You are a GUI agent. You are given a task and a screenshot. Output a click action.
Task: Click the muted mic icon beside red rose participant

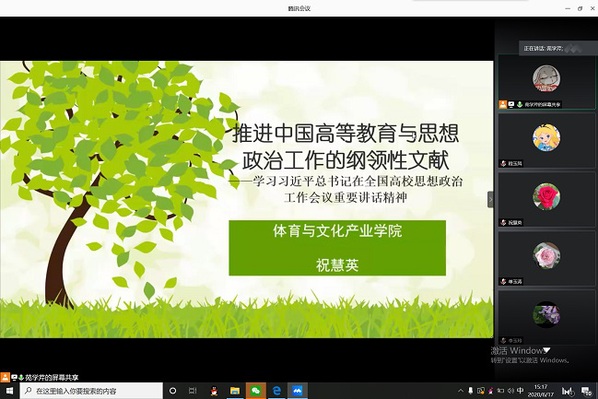pyautogui.click(x=503, y=222)
